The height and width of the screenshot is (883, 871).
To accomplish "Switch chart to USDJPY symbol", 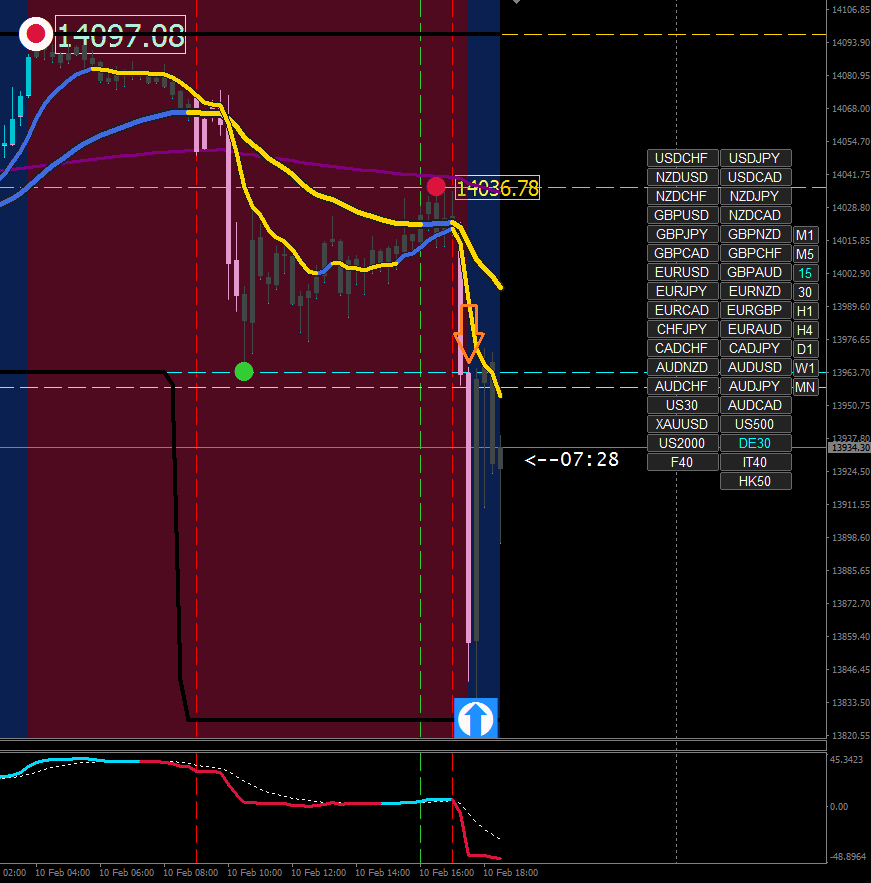I will point(756,158).
